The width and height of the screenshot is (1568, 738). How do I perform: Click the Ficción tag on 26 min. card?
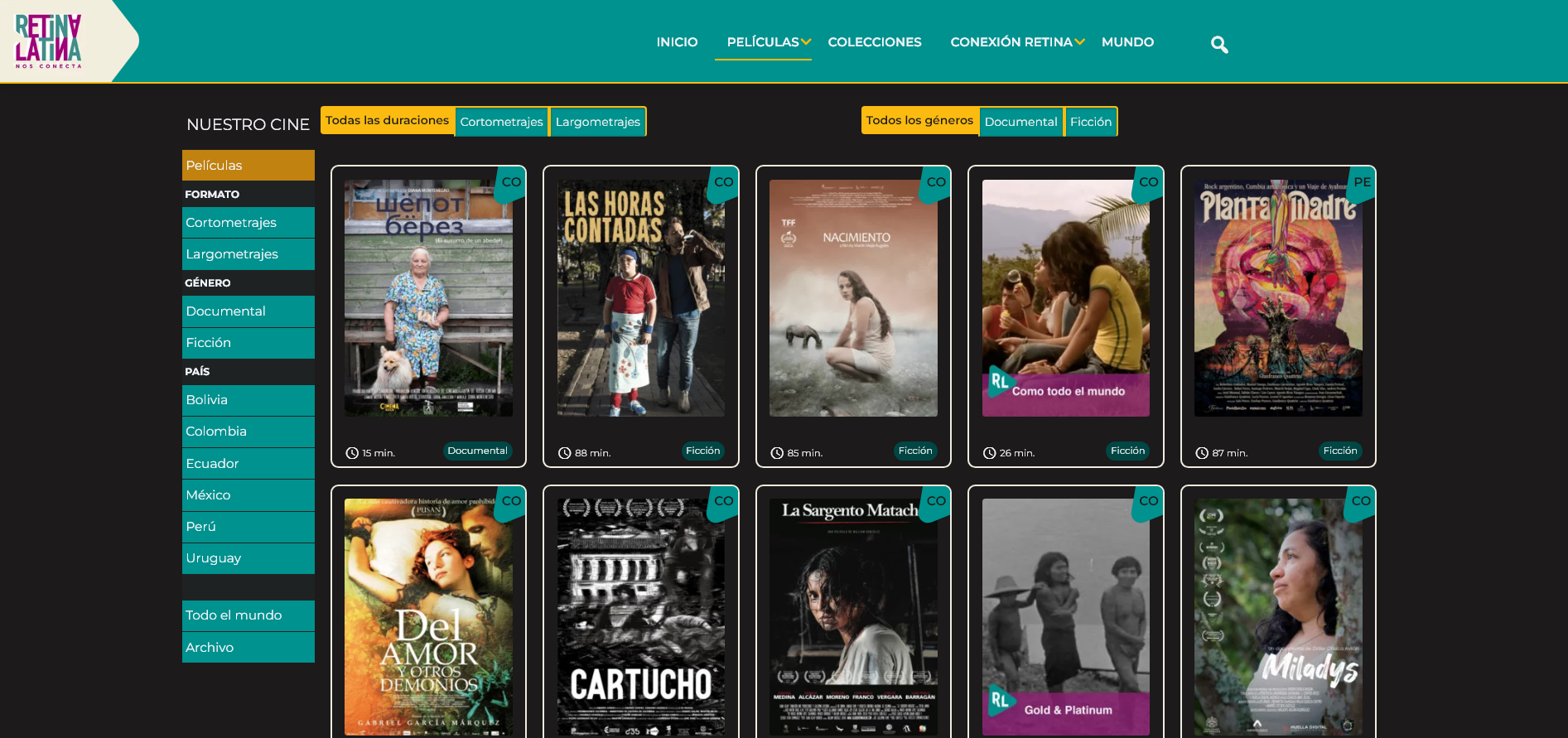pos(1127,451)
